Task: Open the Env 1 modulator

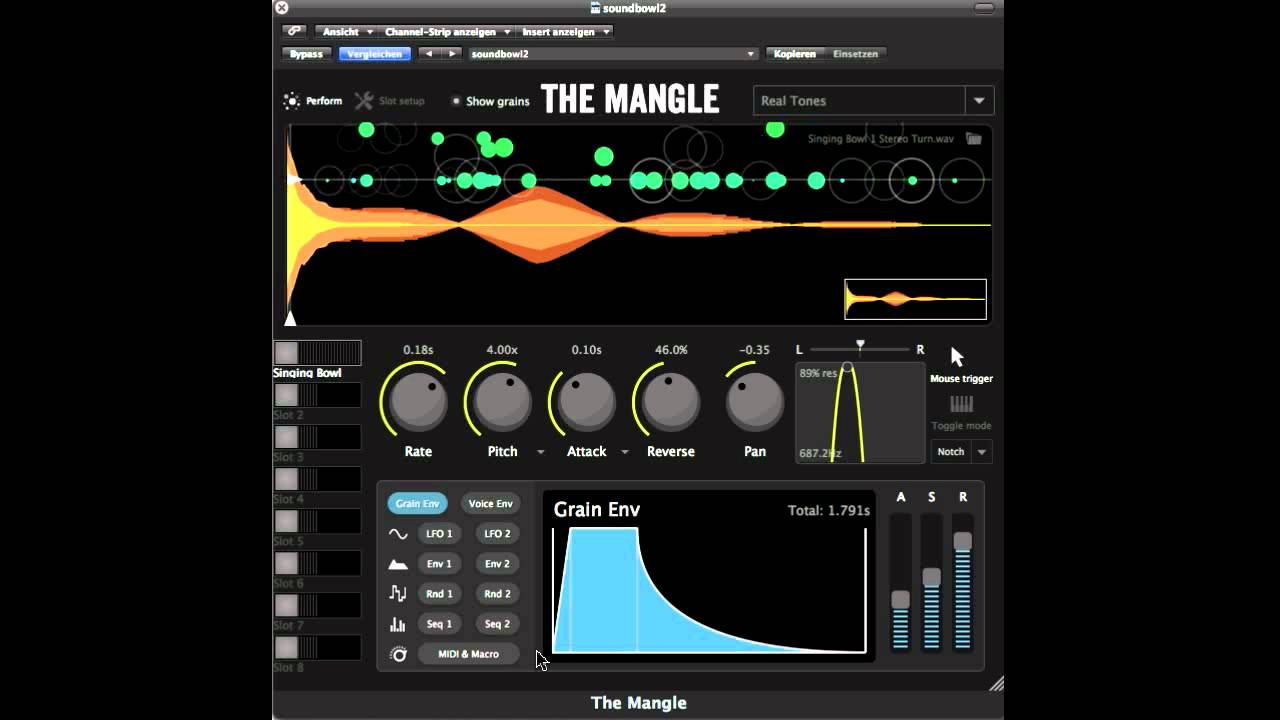Action: point(439,564)
